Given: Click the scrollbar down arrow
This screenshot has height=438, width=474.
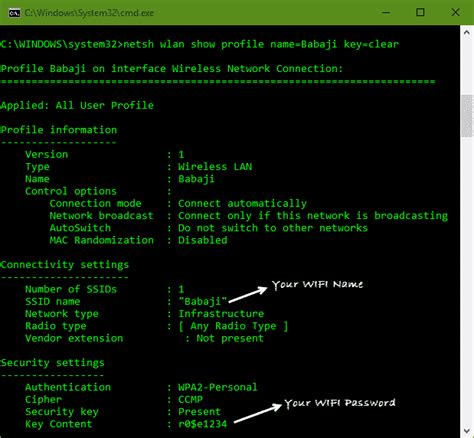Looking at the screenshot, I should (467, 431).
